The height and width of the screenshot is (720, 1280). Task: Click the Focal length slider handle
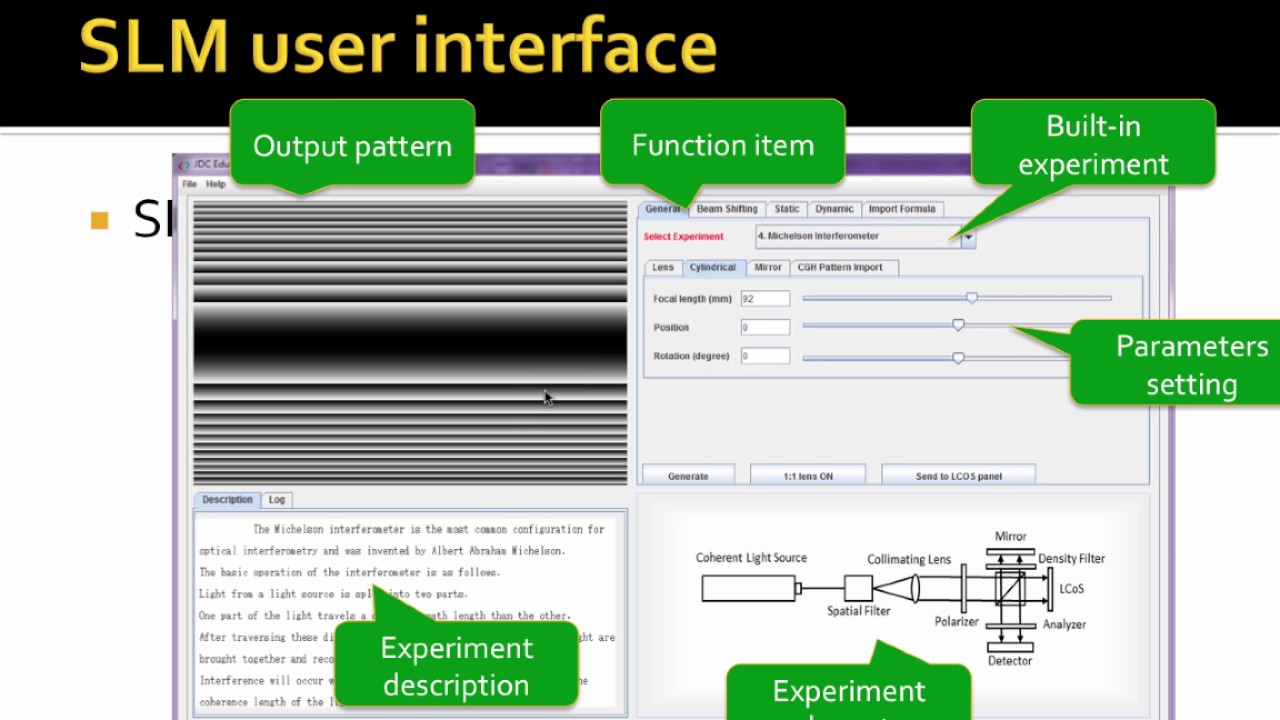972,298
